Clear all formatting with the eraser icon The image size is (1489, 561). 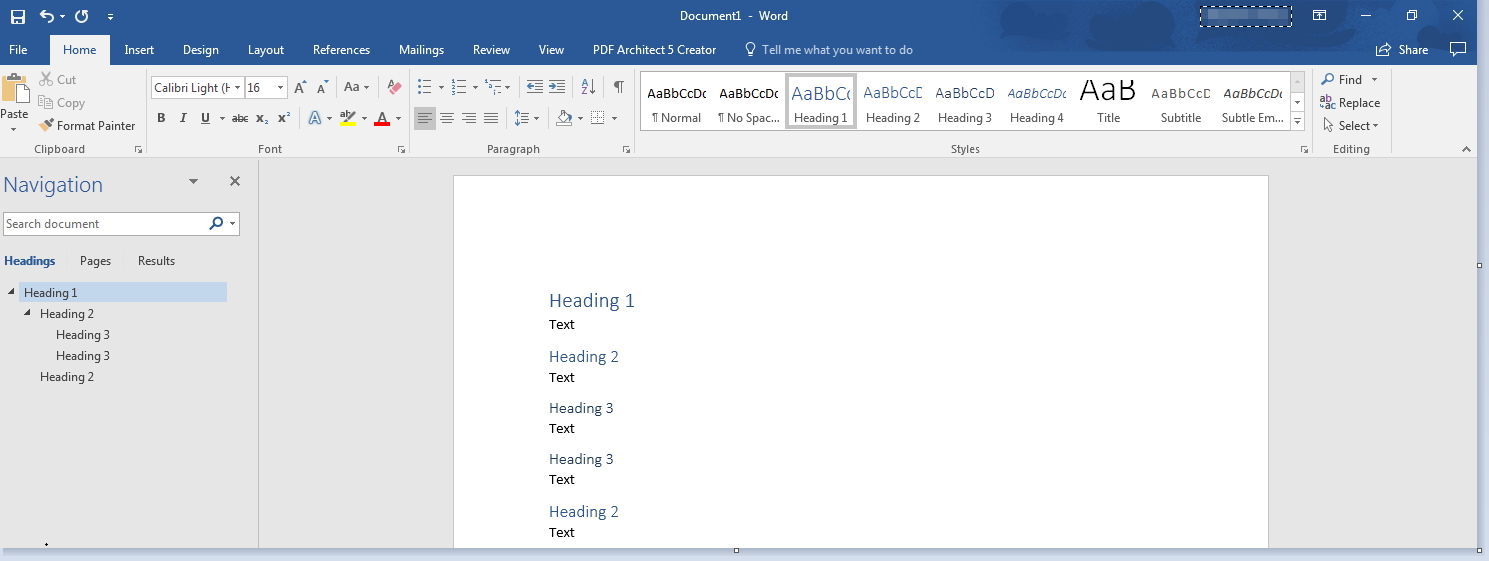coord(394,88)
